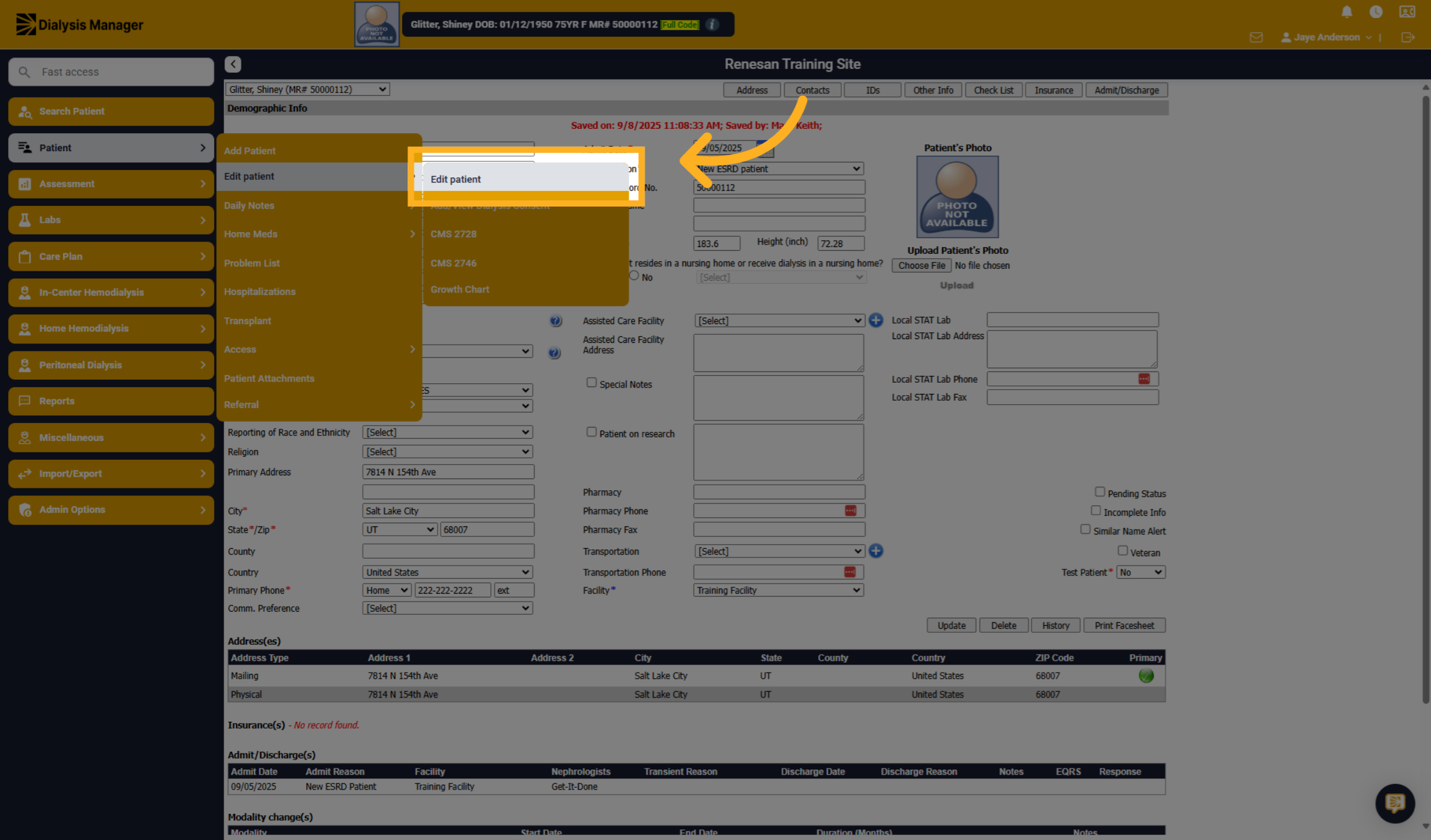
Task: Open Patient Attachments menu entry
Action: 269,378
